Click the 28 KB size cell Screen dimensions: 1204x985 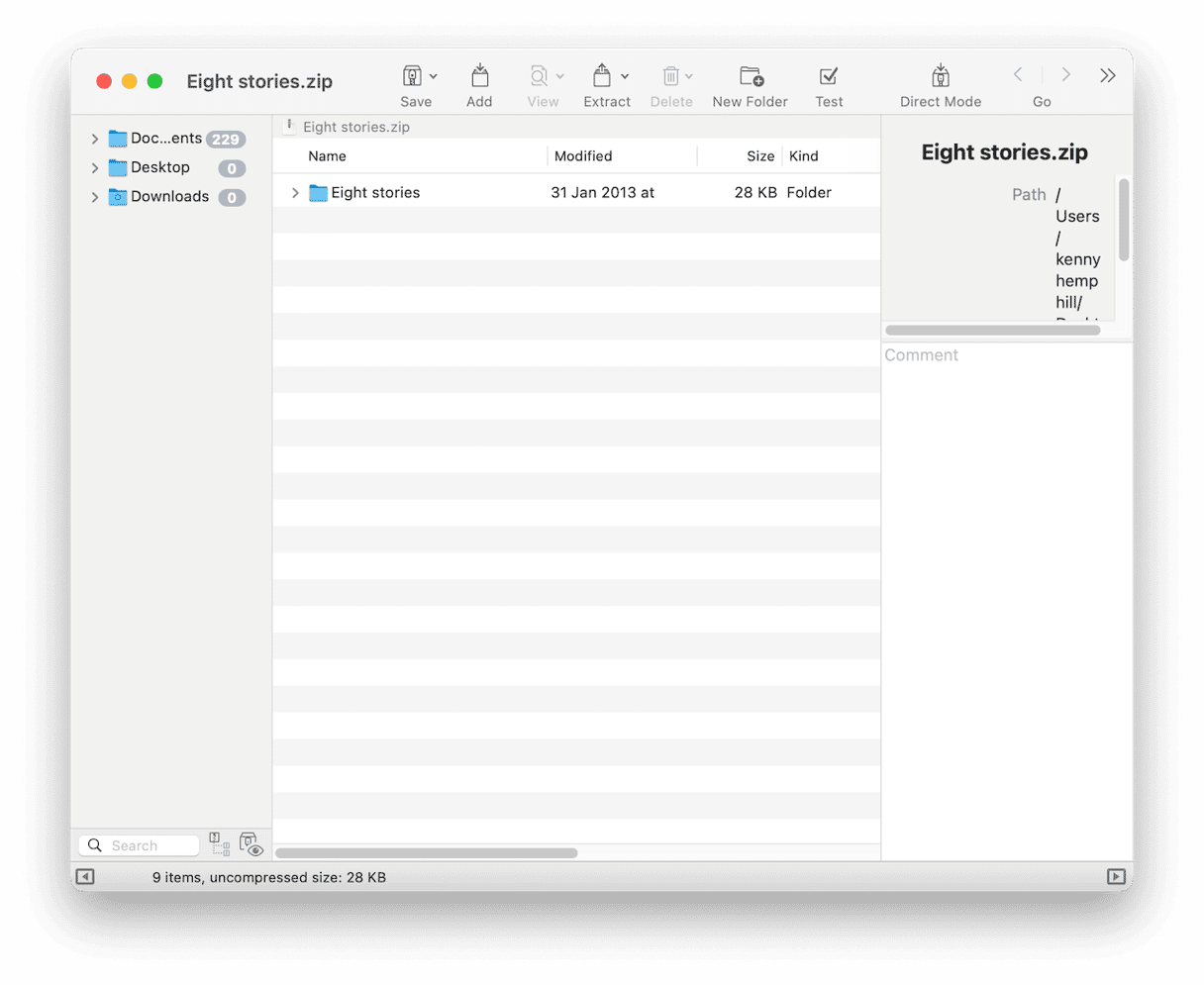pyautogui.click(x=755, y=193)
